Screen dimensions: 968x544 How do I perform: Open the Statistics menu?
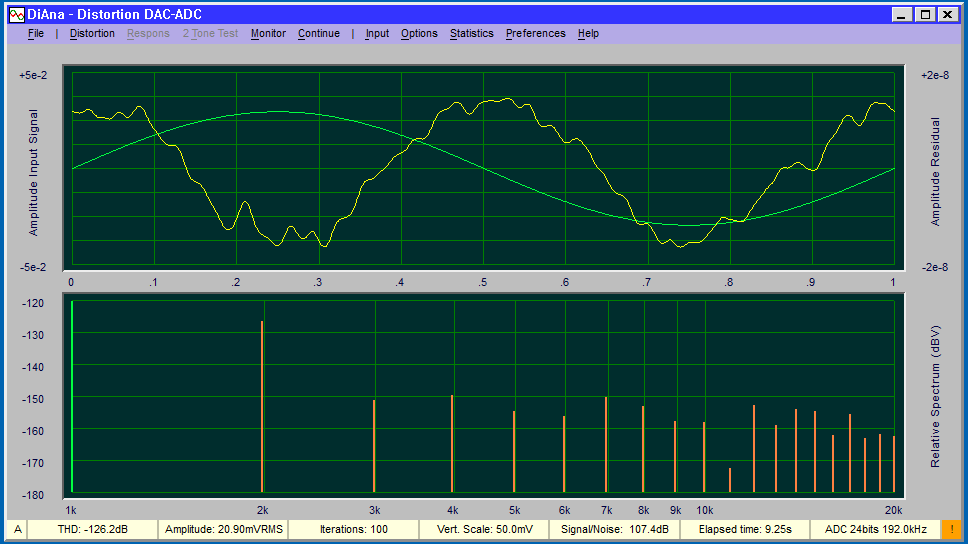[x=472, y=33]
